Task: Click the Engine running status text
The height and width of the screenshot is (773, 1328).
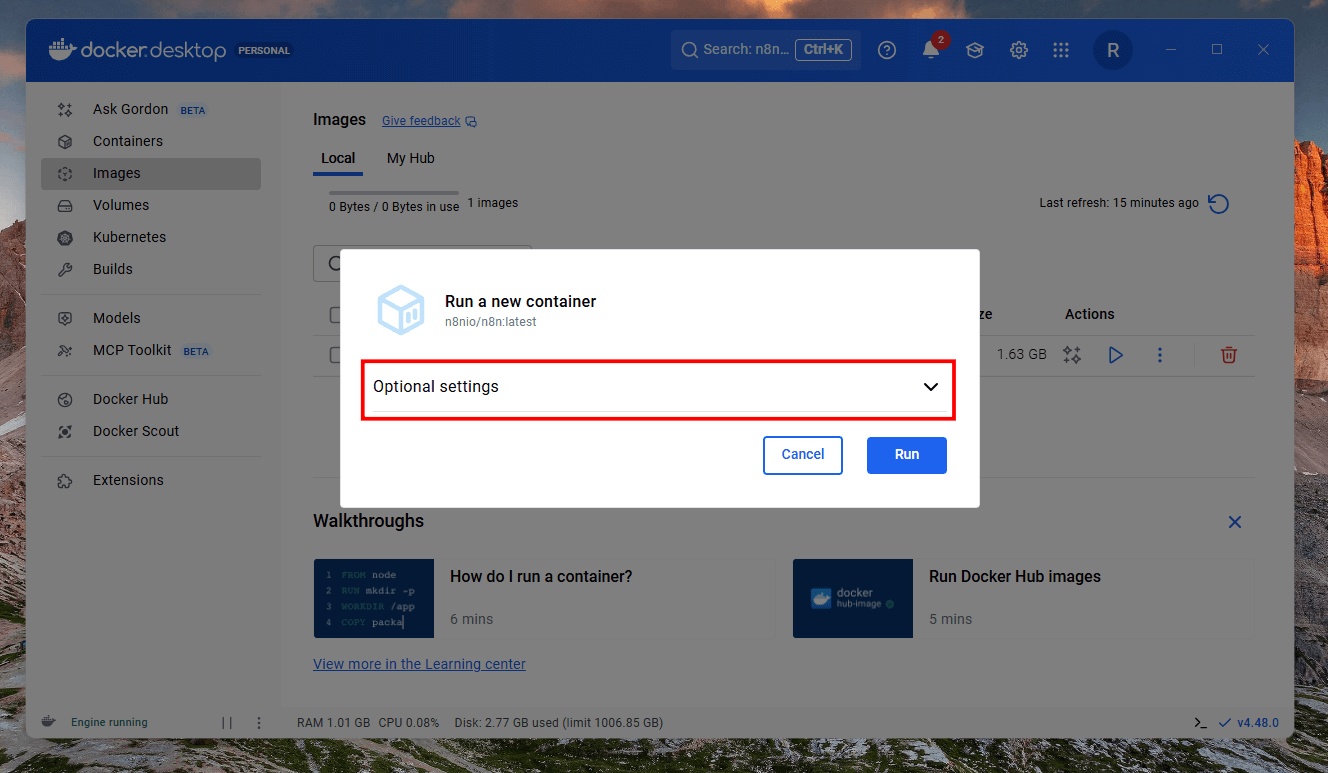Action: [109, 723]
